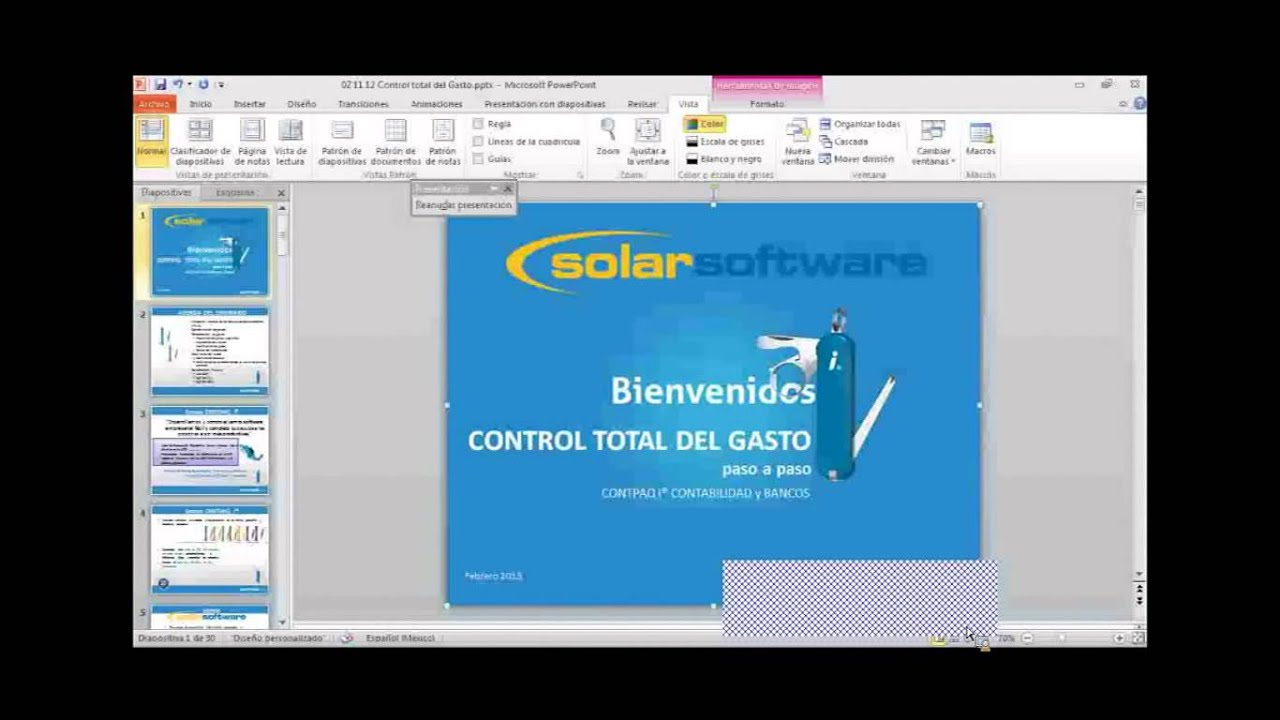Click next slide arrow on editor scrollbar
The width and height of the screenshot is (1280, 720).
[x=1139, y=600]
